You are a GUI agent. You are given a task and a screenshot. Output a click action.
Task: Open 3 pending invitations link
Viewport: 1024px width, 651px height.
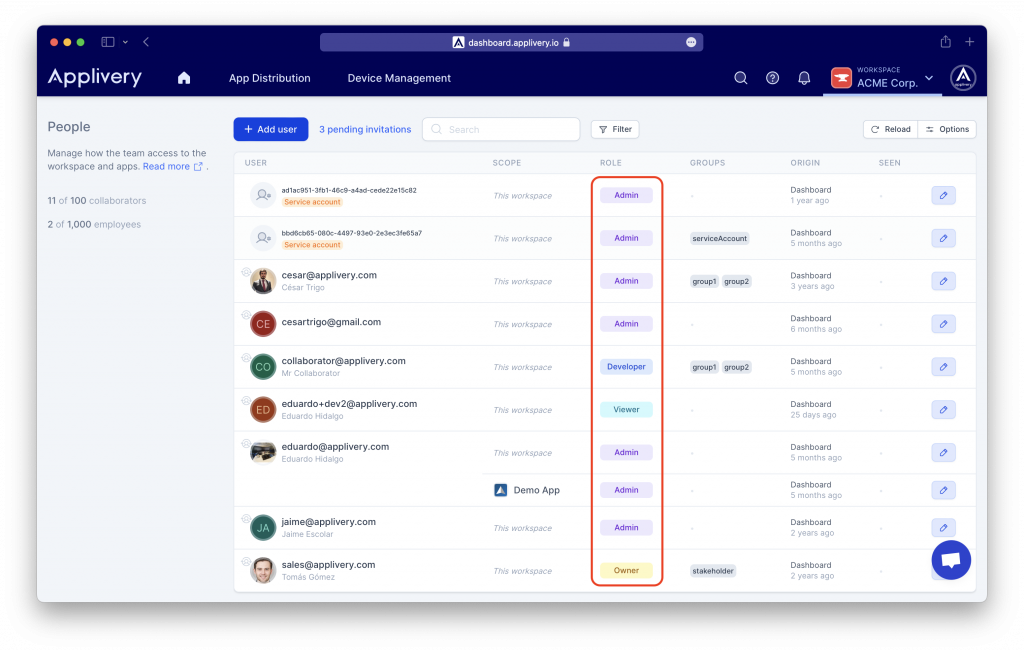(x=365, y=129)
